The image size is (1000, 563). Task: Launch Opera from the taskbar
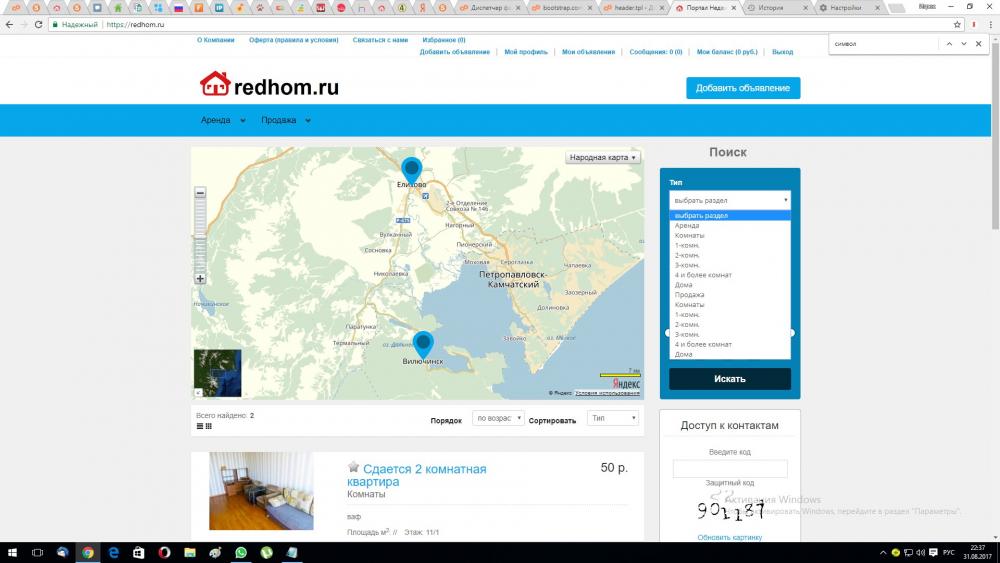164,553
